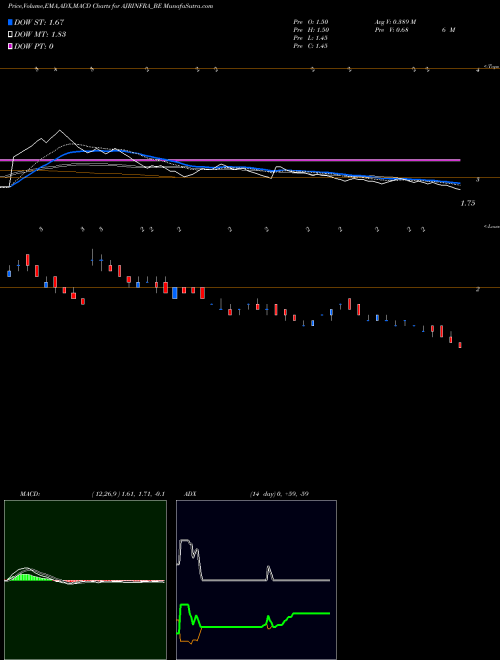Click the 'Avg V: 0.389 M' value
500x660 pixels.
click(394, 22)
